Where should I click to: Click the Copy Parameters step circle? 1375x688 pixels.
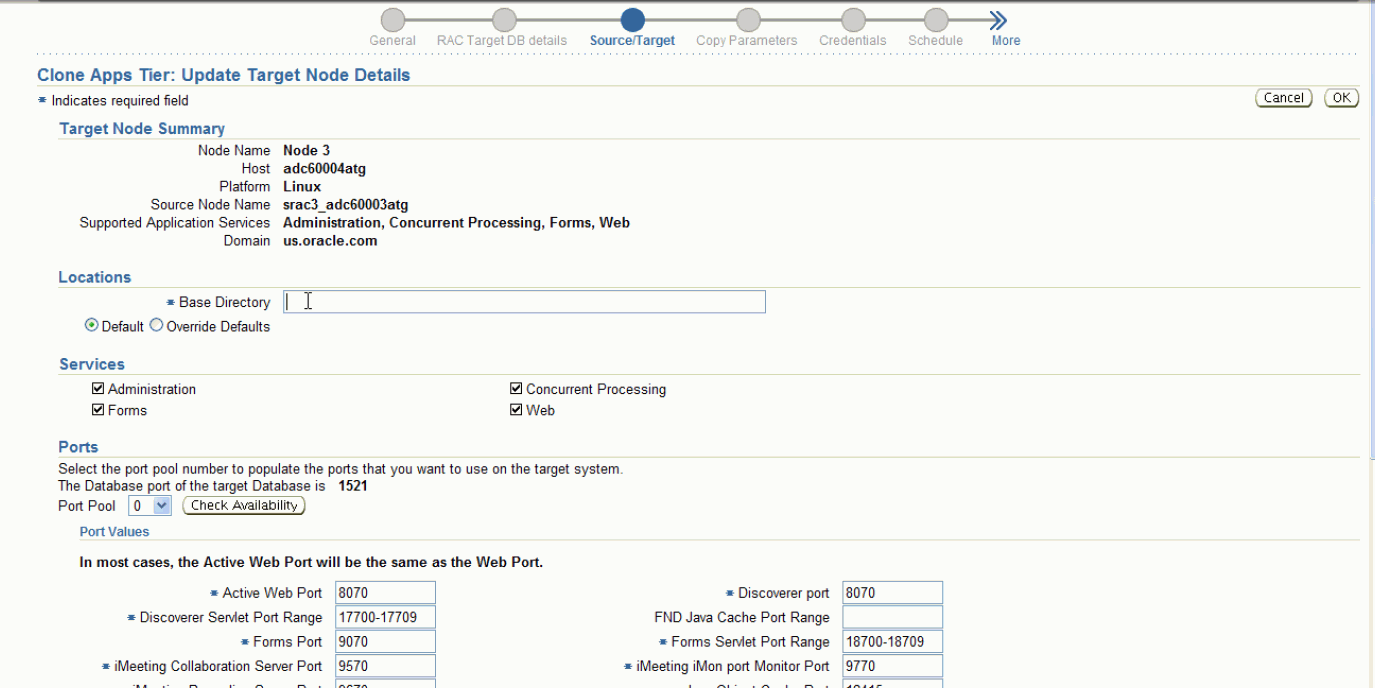747,20
